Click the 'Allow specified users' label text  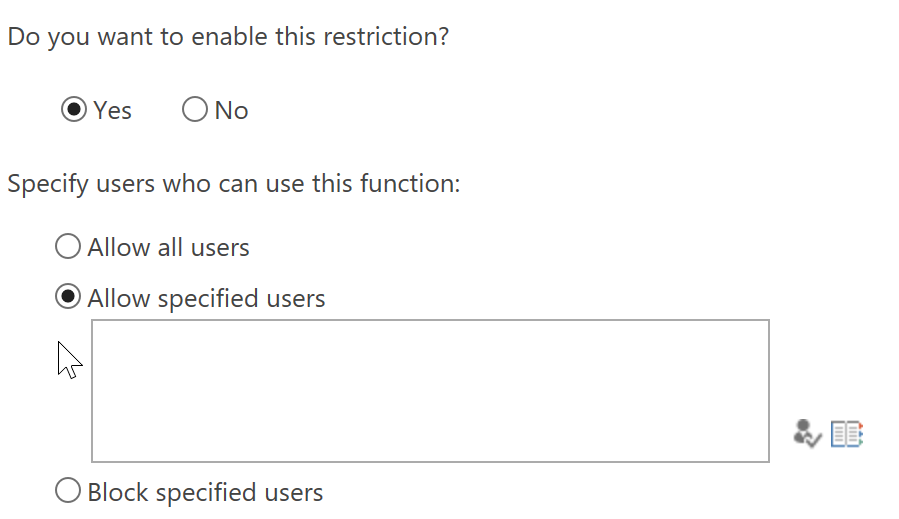pyautogui.click(x=206, y=299)
